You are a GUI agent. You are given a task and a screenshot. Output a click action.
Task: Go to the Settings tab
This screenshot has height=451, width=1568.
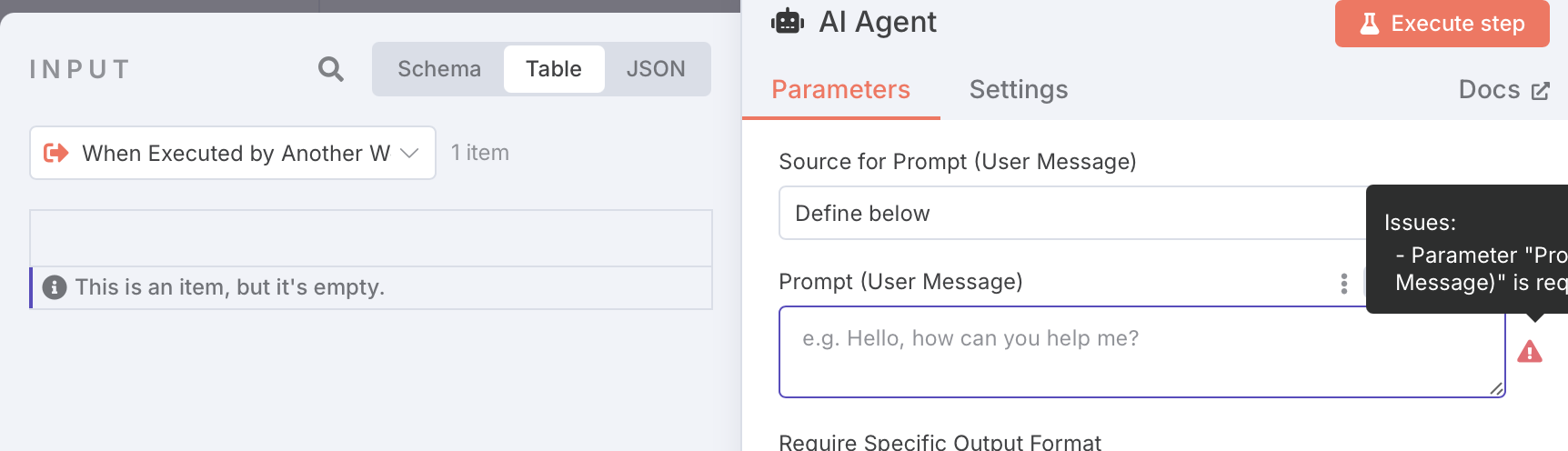1019,89
